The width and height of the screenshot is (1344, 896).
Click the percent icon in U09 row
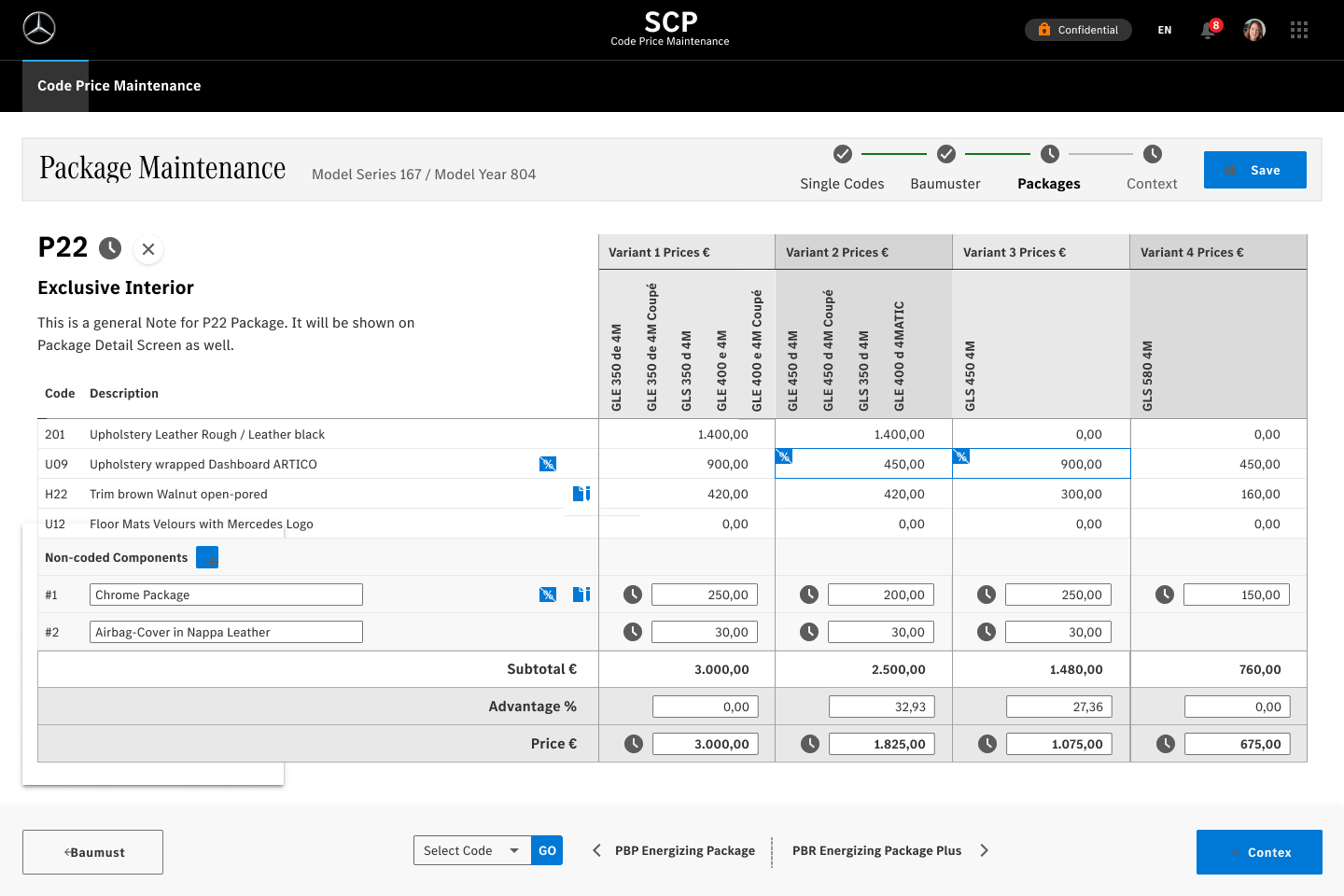pos(548,464)
